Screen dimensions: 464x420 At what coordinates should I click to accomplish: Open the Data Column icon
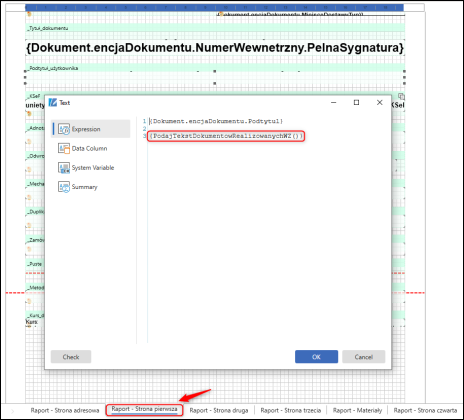[x=64, y=148]
